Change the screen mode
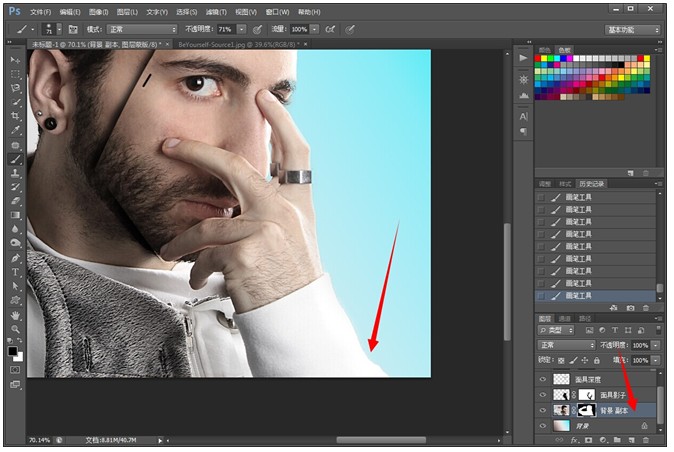Image resolution: width=674 pixels, height=452 pixels. tap(15, 384)
